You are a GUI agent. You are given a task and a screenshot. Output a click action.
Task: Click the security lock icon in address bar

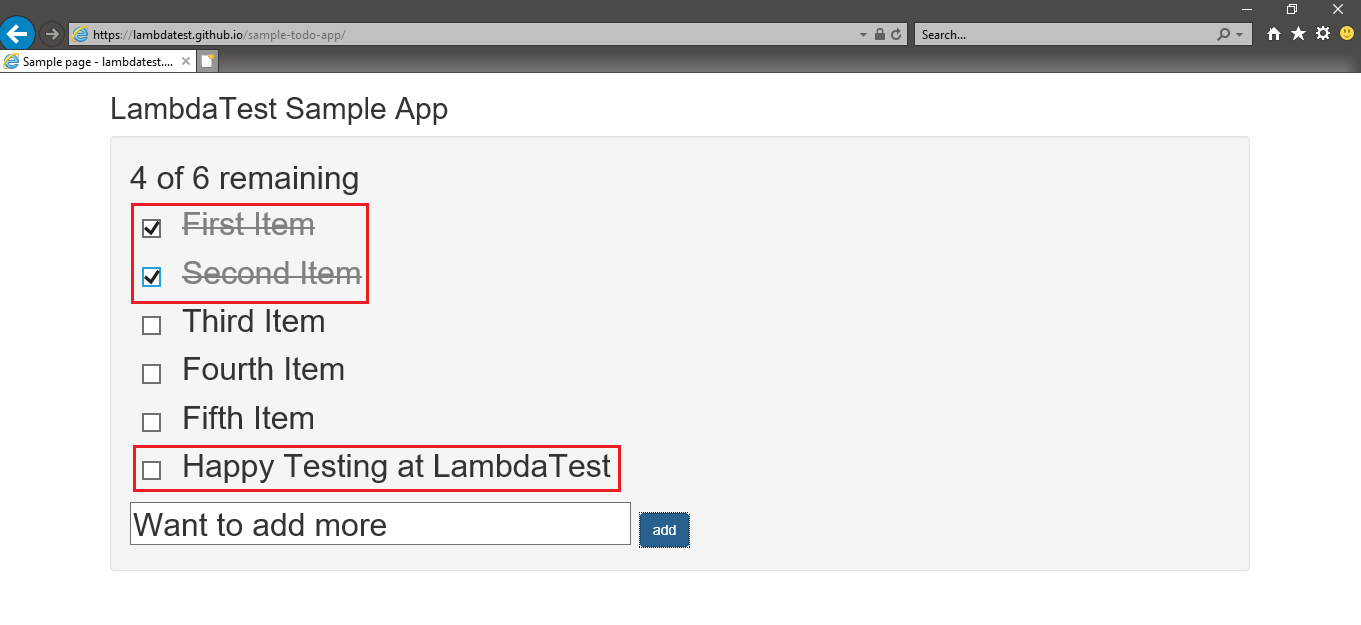(880, 34)
